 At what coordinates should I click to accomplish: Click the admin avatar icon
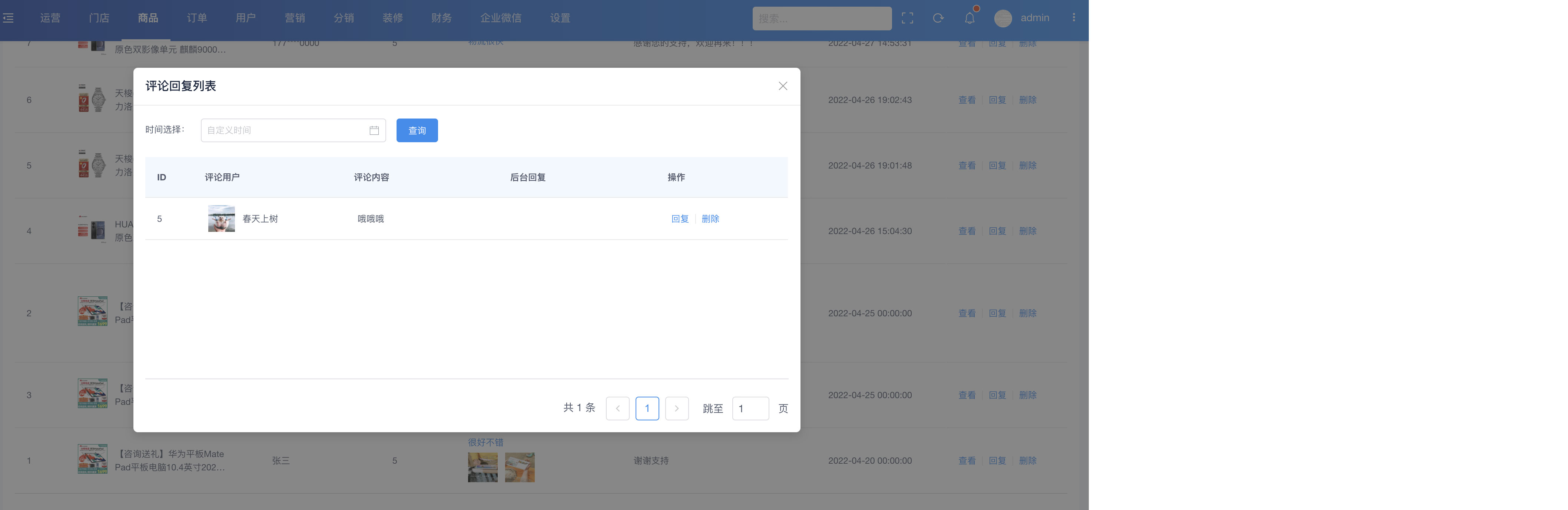click(x=1002, y=18)
